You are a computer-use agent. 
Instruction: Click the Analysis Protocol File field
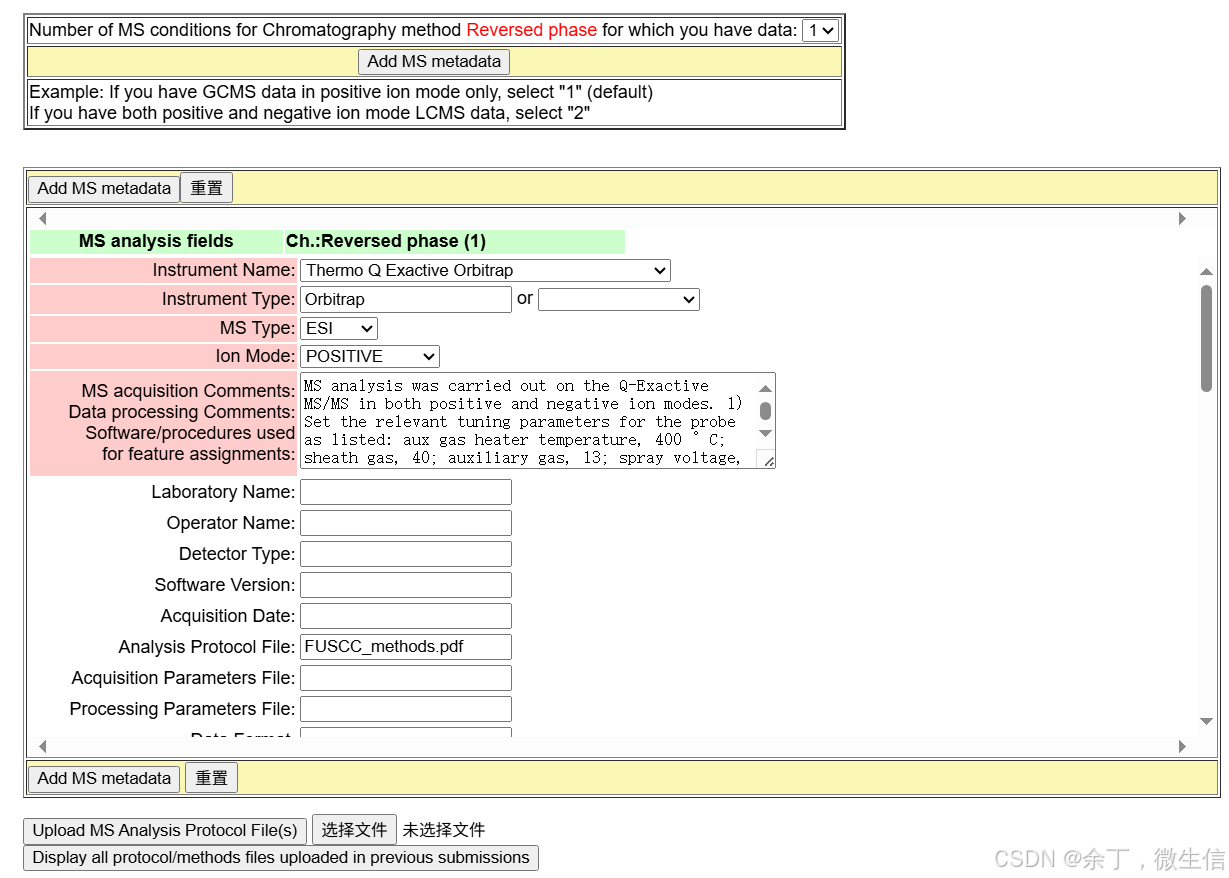click(406, 647)
